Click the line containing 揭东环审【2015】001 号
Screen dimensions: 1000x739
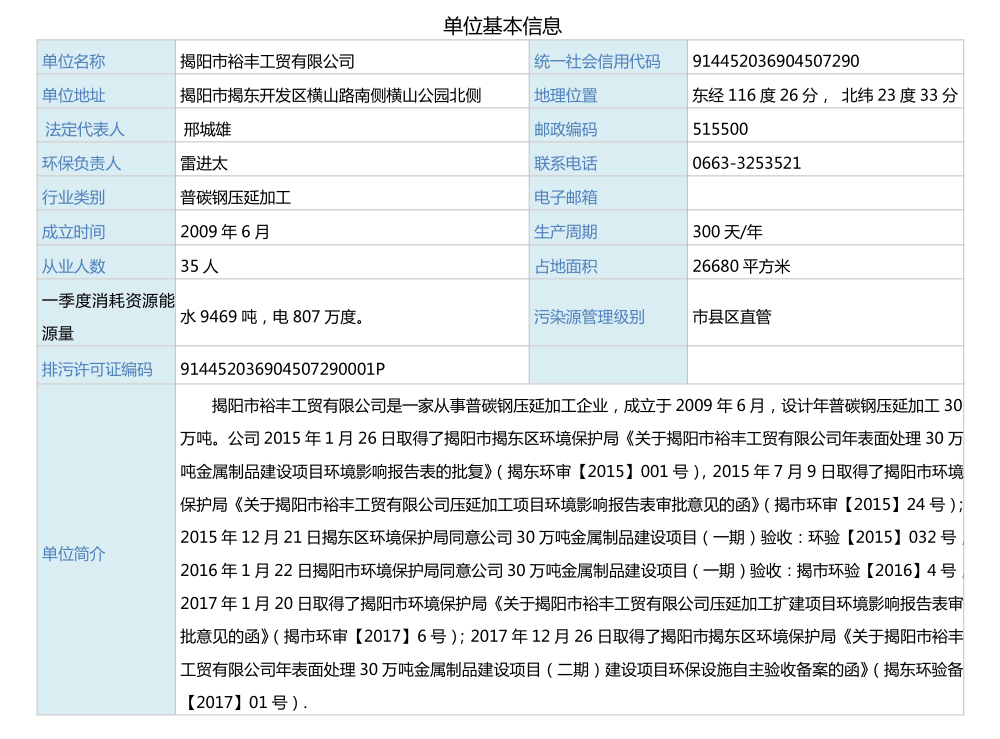coord(571,472)
